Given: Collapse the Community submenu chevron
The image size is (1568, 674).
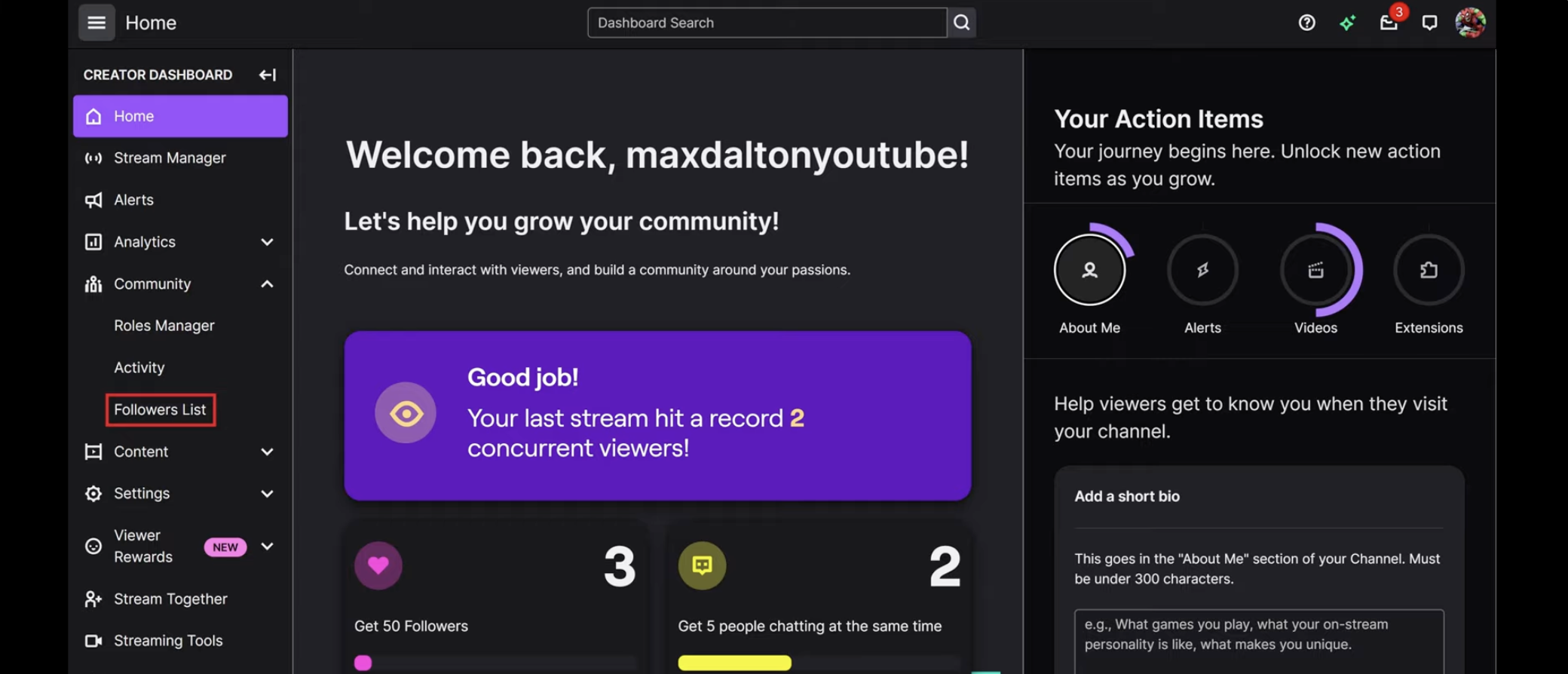Looking at the screenshot, I should coord(267,284).
